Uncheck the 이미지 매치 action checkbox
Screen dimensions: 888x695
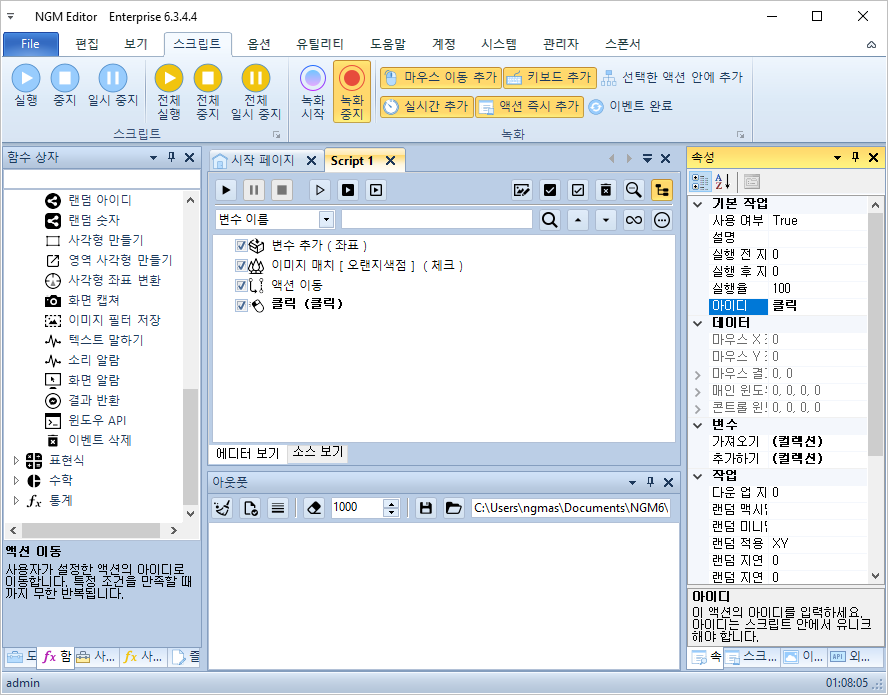click(x=241, y=265)
